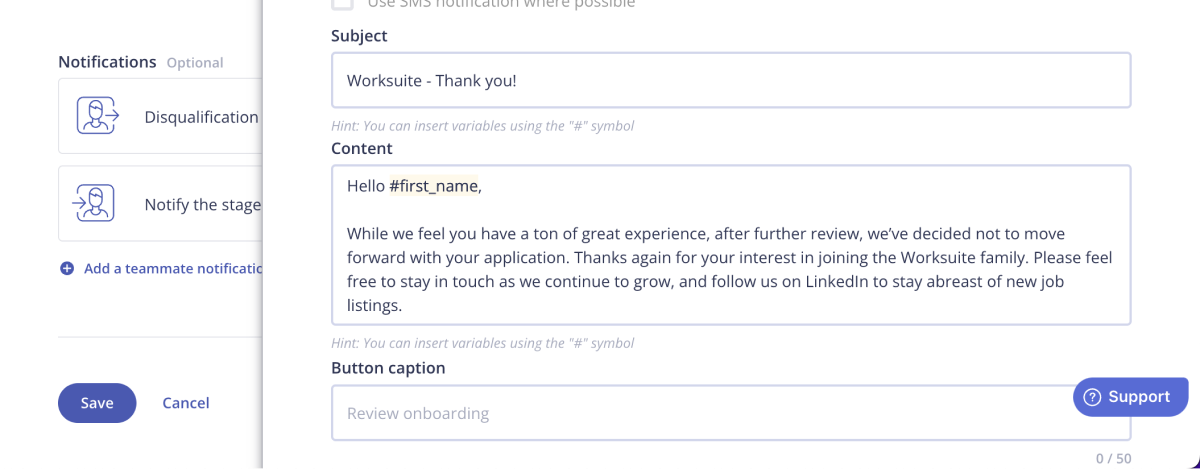Viewport: 1200px width, 469px height.
Task: Click the Button caption label
Action: click(x=388, y=368)
